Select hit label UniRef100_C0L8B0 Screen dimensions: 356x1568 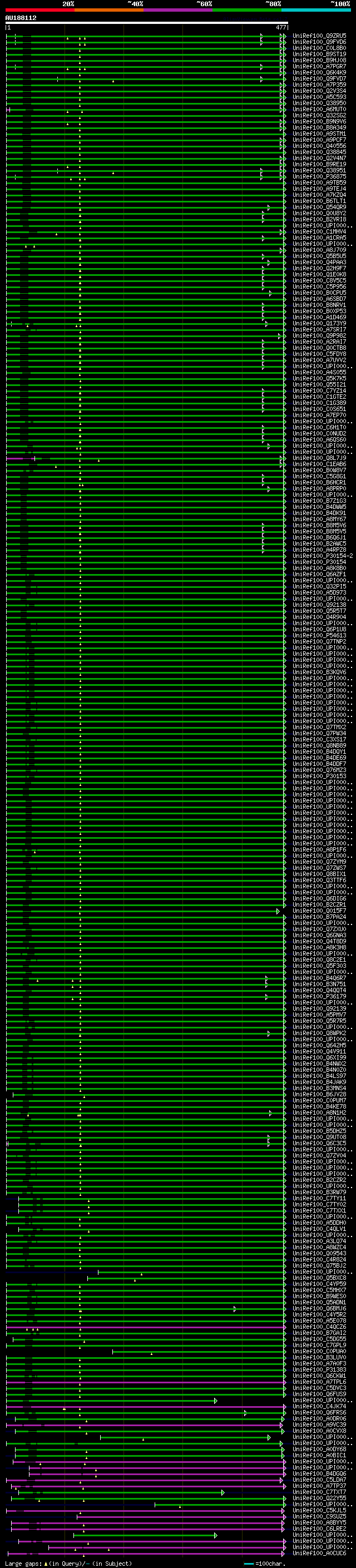pos(319,48)
